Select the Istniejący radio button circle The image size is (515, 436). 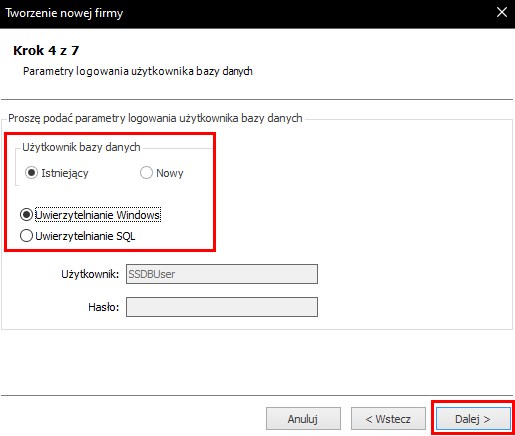click(31, 173)
